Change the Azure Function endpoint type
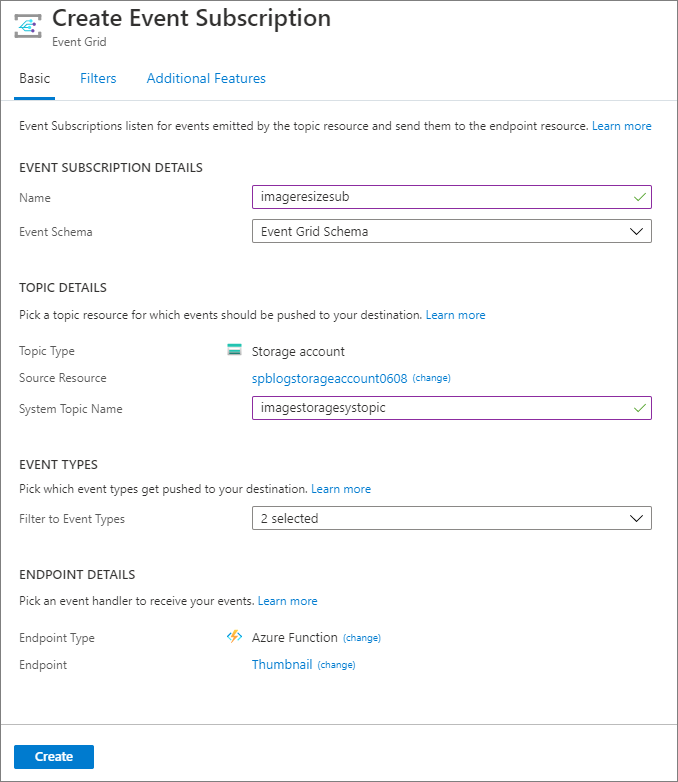 click(x=362, y=638)
